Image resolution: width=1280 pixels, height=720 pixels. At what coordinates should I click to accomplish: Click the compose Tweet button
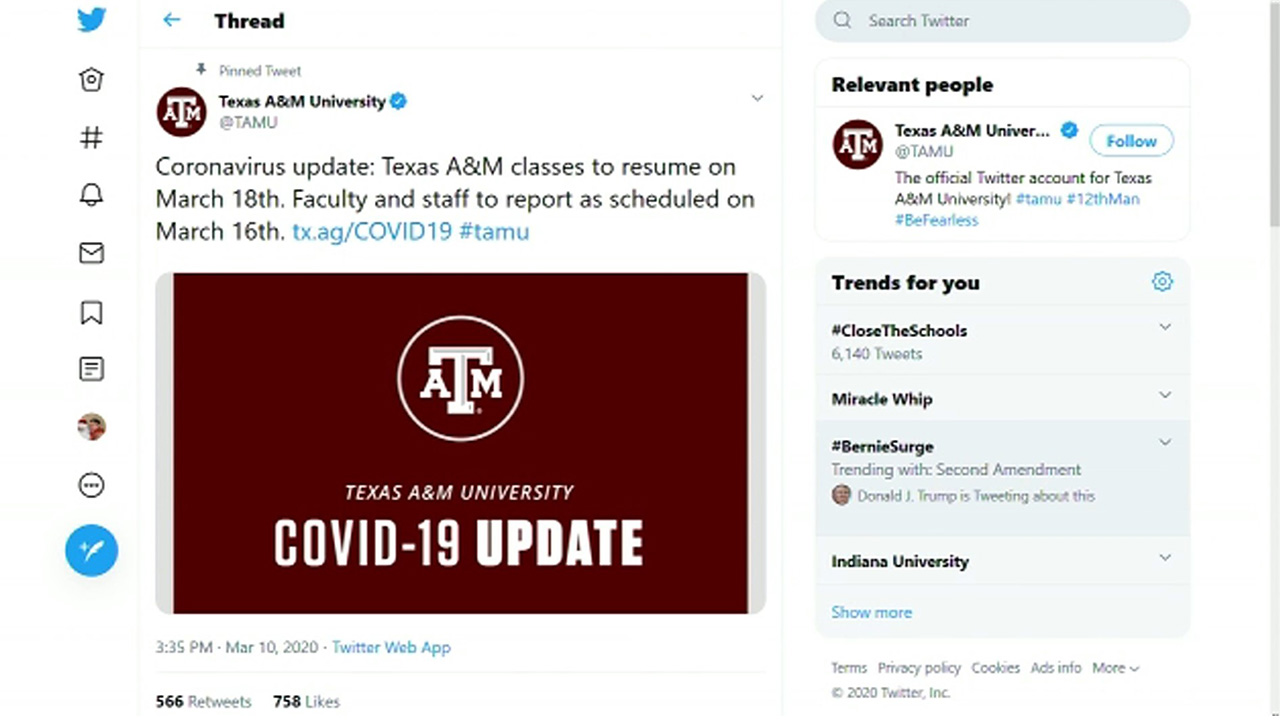click(x=91, y=551)
